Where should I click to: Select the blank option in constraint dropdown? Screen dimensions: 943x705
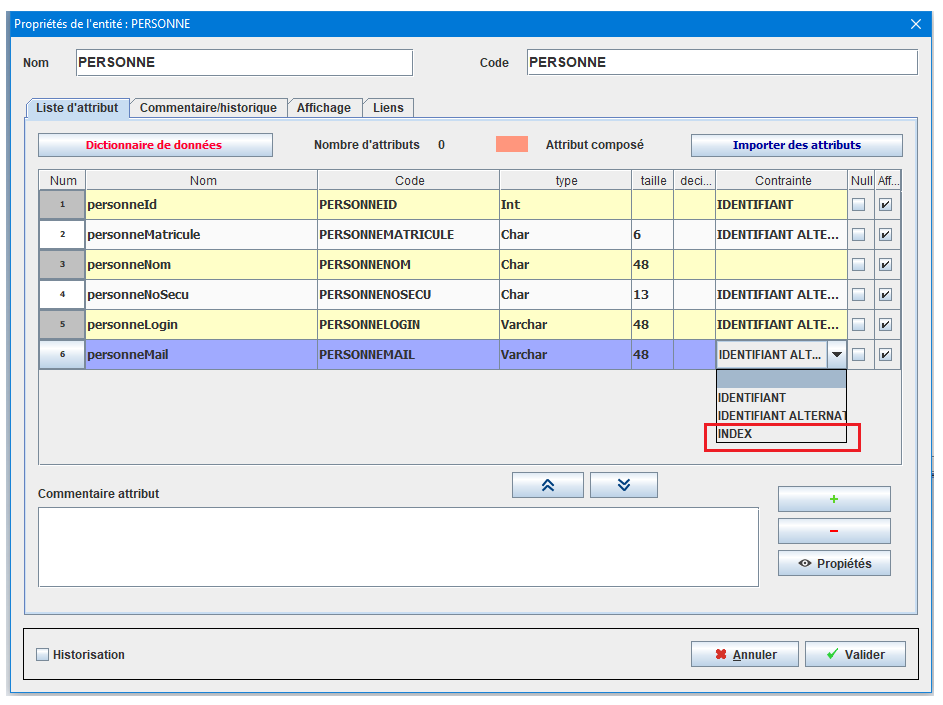pyautogui.click(x=781, y=380)
